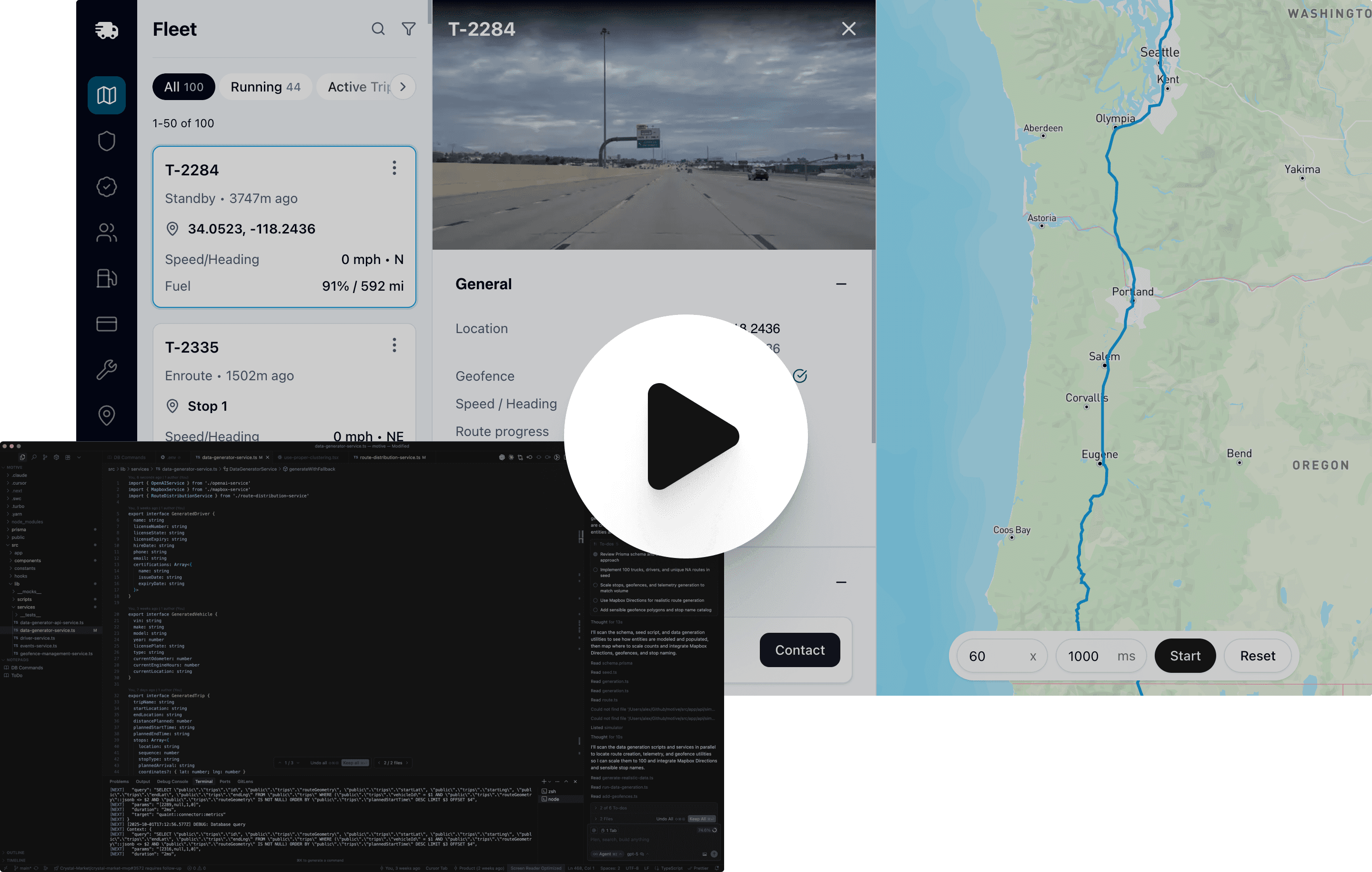Viewport: 1372px width, 872px height.
Task: Click the wrench maintenance icon
Action: point(107,369)
